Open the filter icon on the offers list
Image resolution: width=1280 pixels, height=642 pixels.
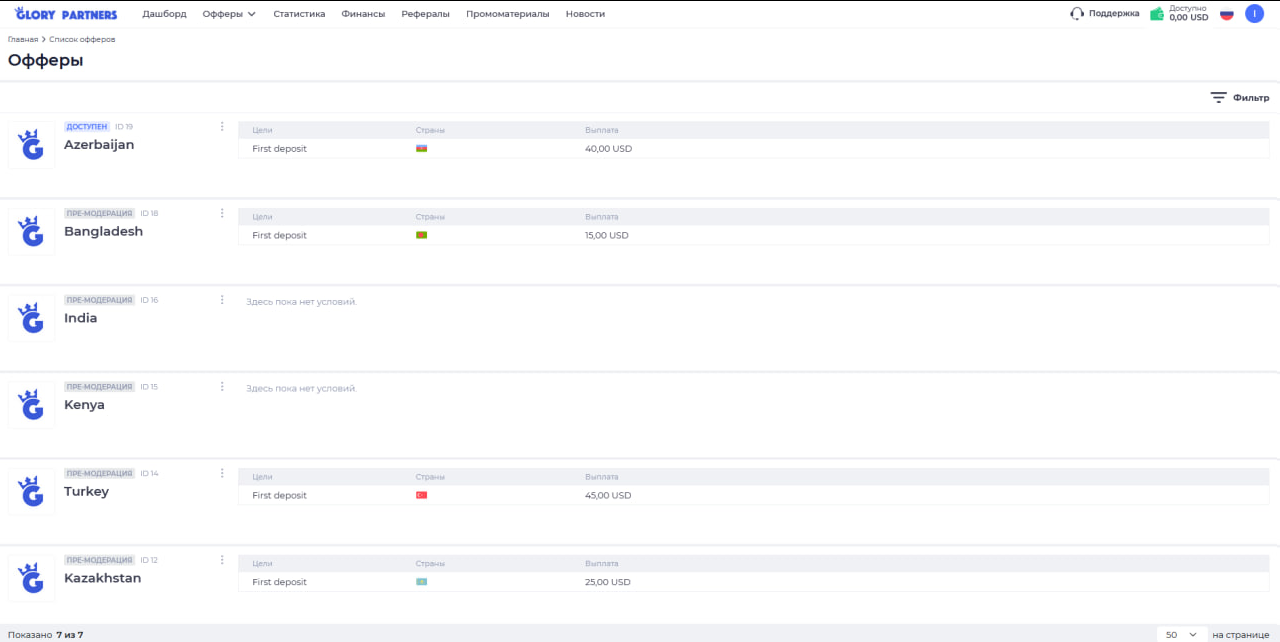click(1218, 97)
